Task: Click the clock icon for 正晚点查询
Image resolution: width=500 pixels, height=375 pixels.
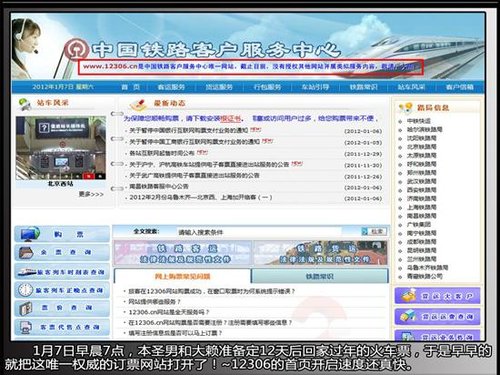Action: point(26,290)
